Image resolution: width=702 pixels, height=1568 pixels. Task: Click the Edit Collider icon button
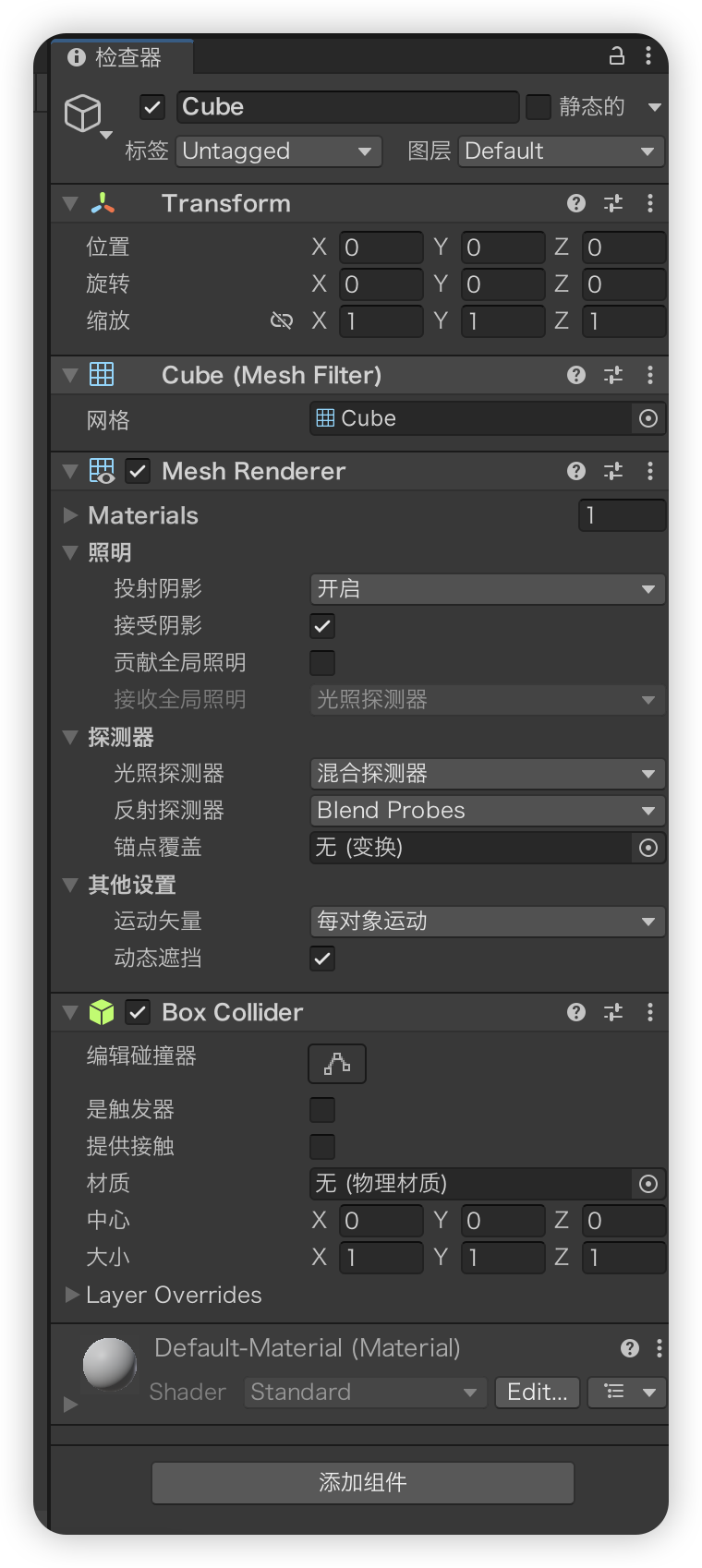tap(337, 1064)
